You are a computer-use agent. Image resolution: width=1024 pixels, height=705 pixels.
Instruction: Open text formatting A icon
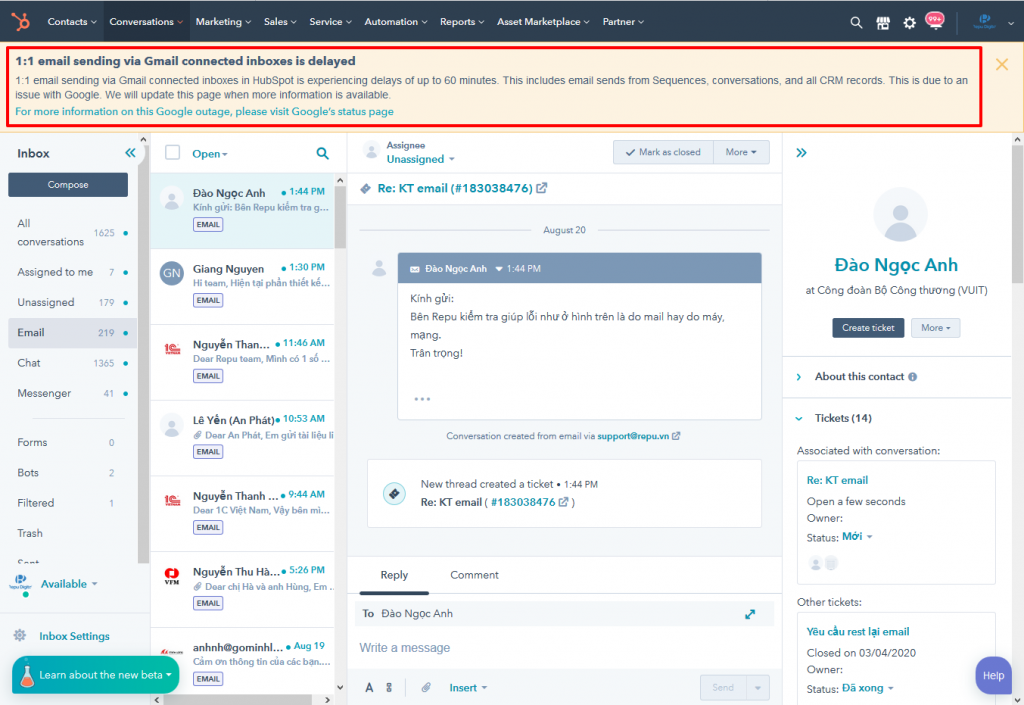[369, 687]
